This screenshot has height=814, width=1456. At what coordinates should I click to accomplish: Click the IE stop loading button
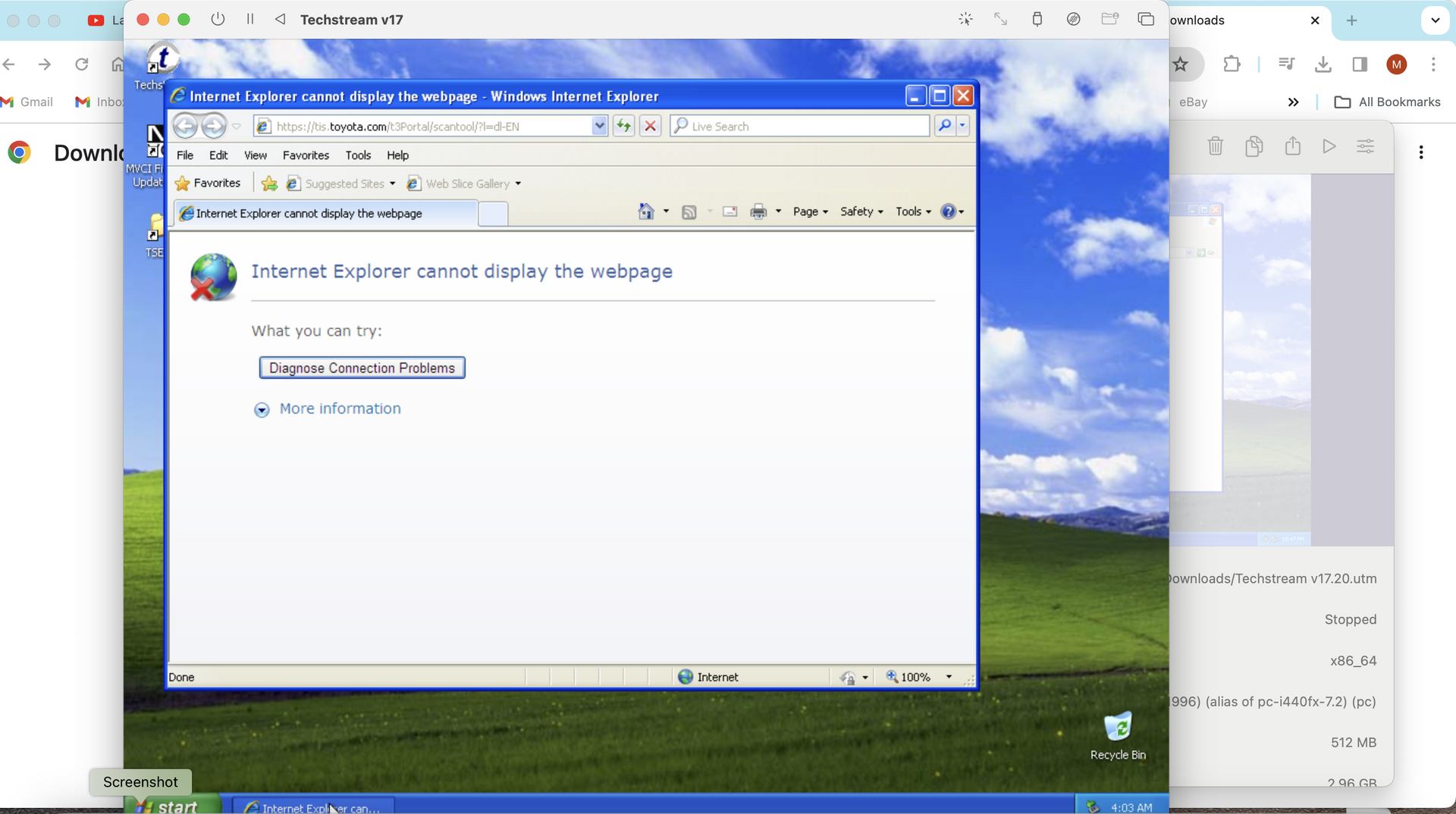point(650,126)
